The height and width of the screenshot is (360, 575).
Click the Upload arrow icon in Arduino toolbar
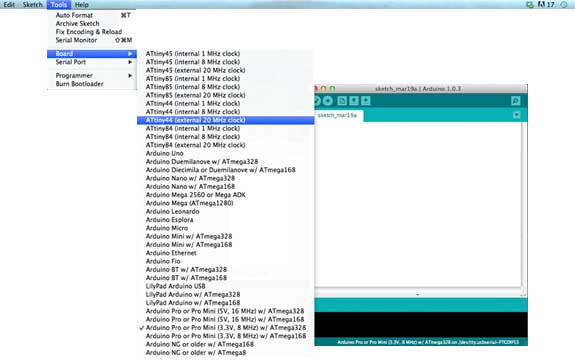click(328, 101)
